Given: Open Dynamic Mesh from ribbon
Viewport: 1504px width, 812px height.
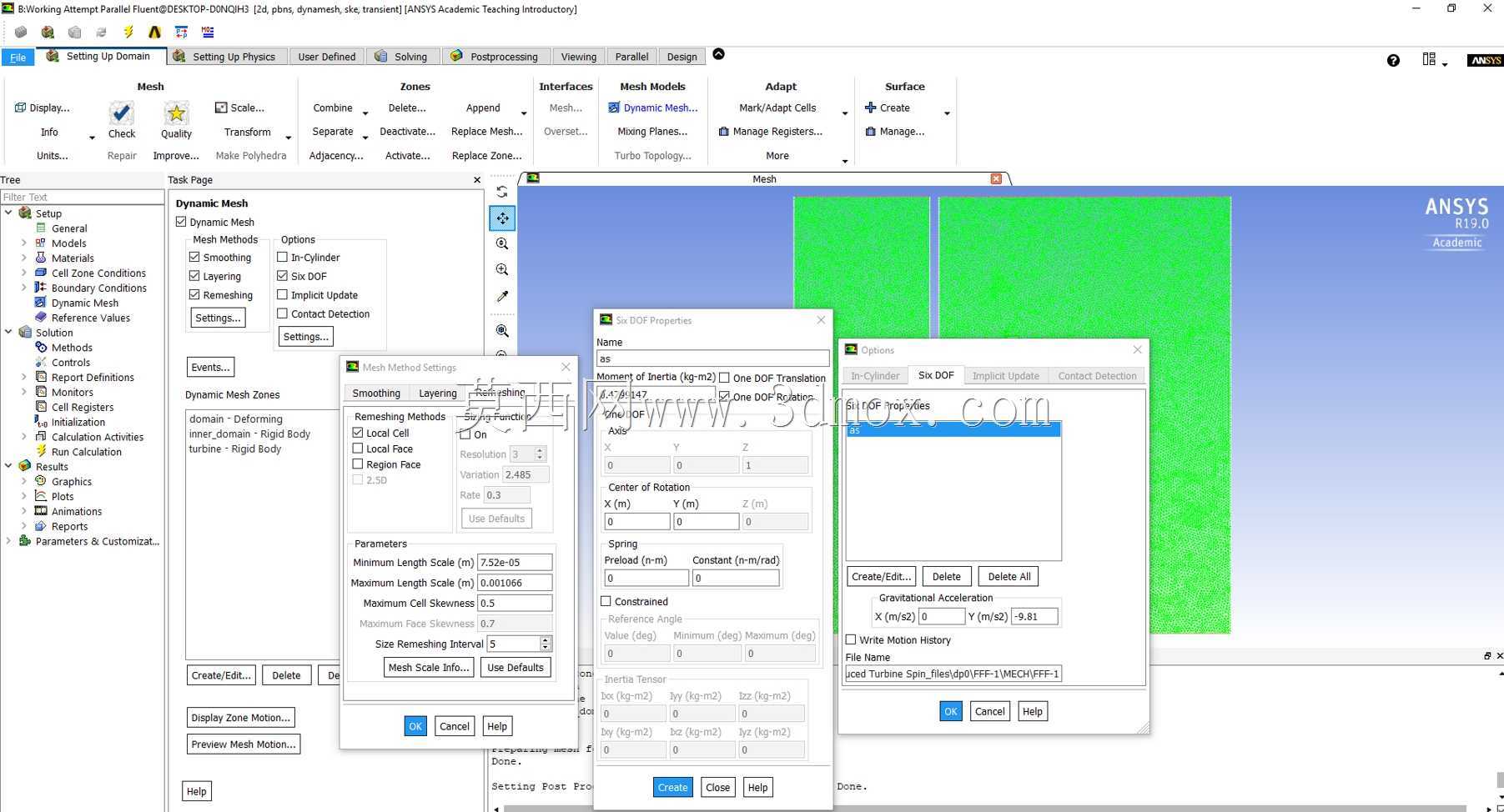Looking at the screenshot, I should (653, 108).
